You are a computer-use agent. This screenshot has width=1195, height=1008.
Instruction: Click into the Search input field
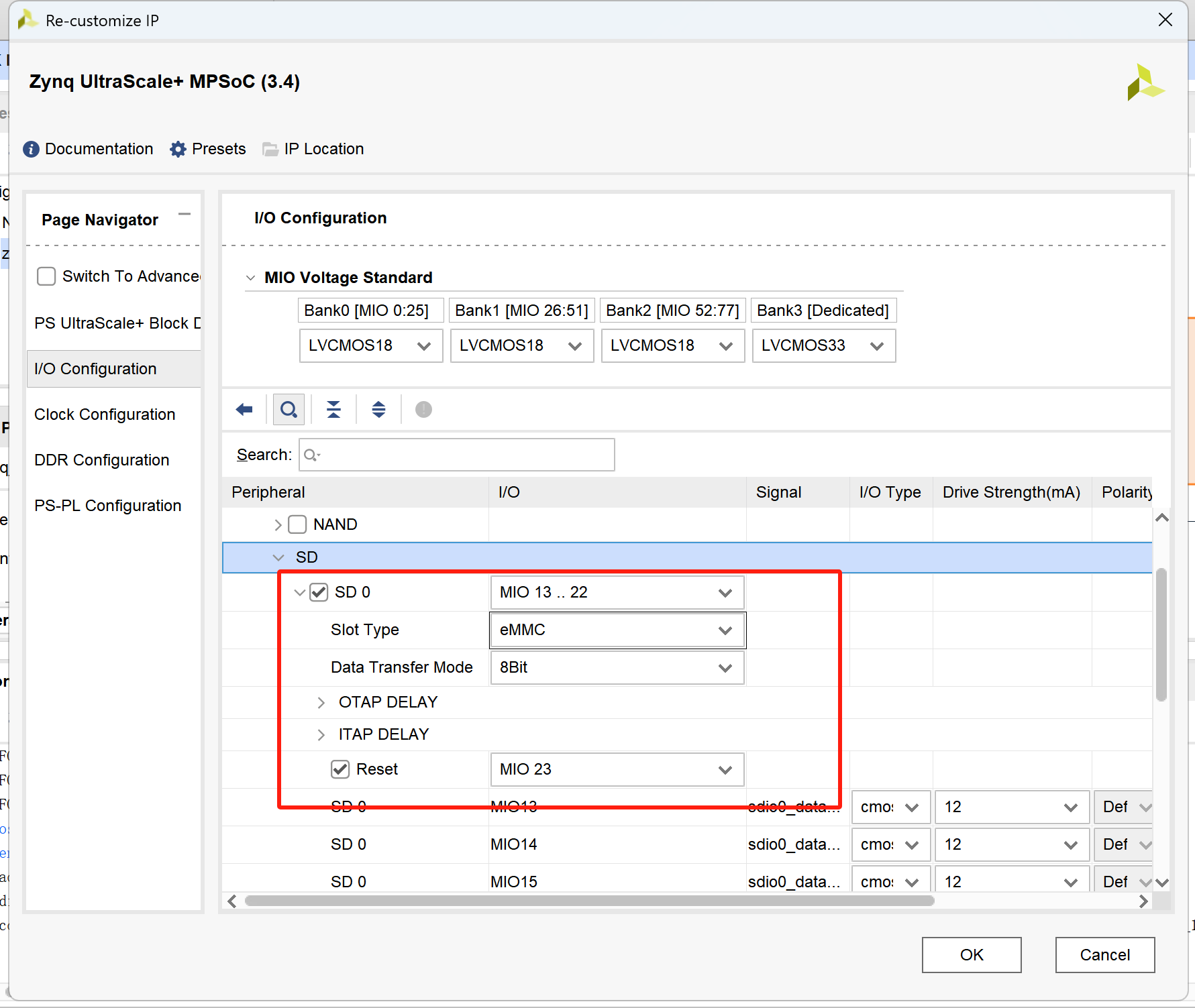click(457, 455)
